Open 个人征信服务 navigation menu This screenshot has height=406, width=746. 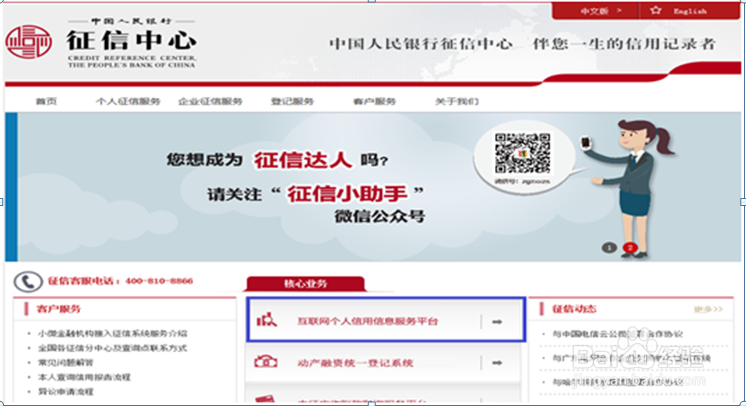128,101
